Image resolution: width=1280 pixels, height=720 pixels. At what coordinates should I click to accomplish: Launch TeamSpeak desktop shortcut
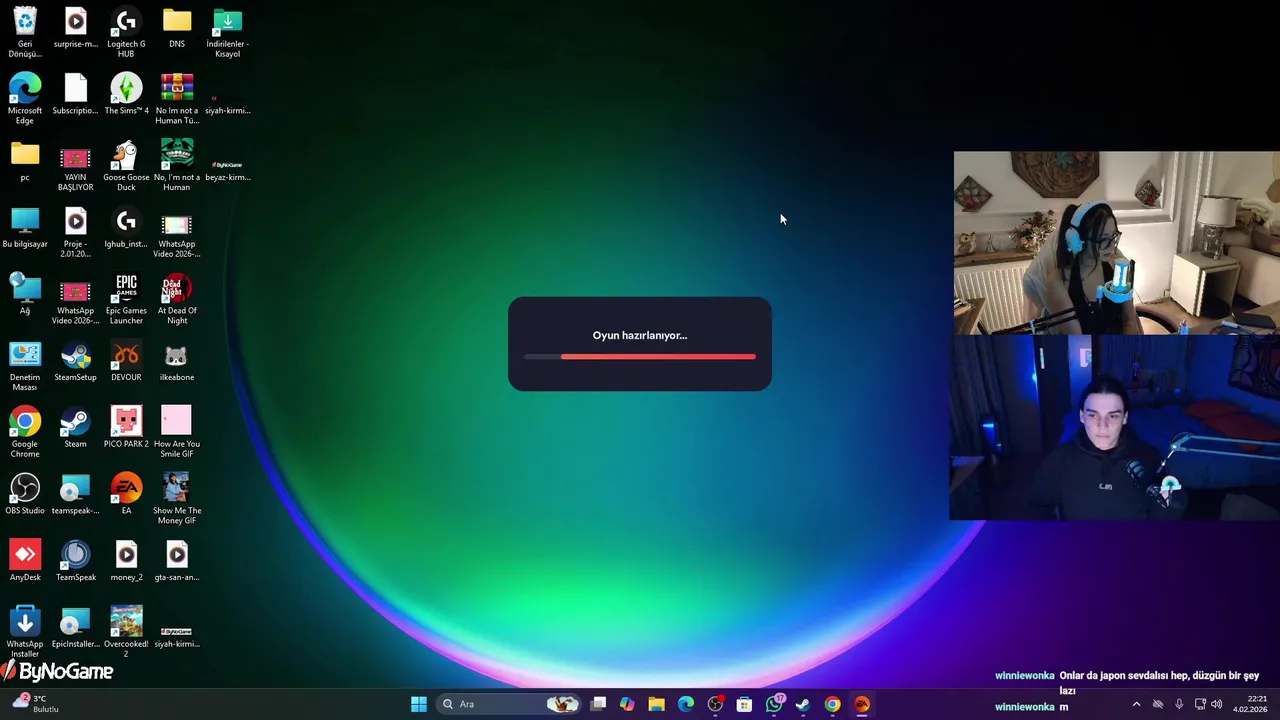tap(76, 562)
